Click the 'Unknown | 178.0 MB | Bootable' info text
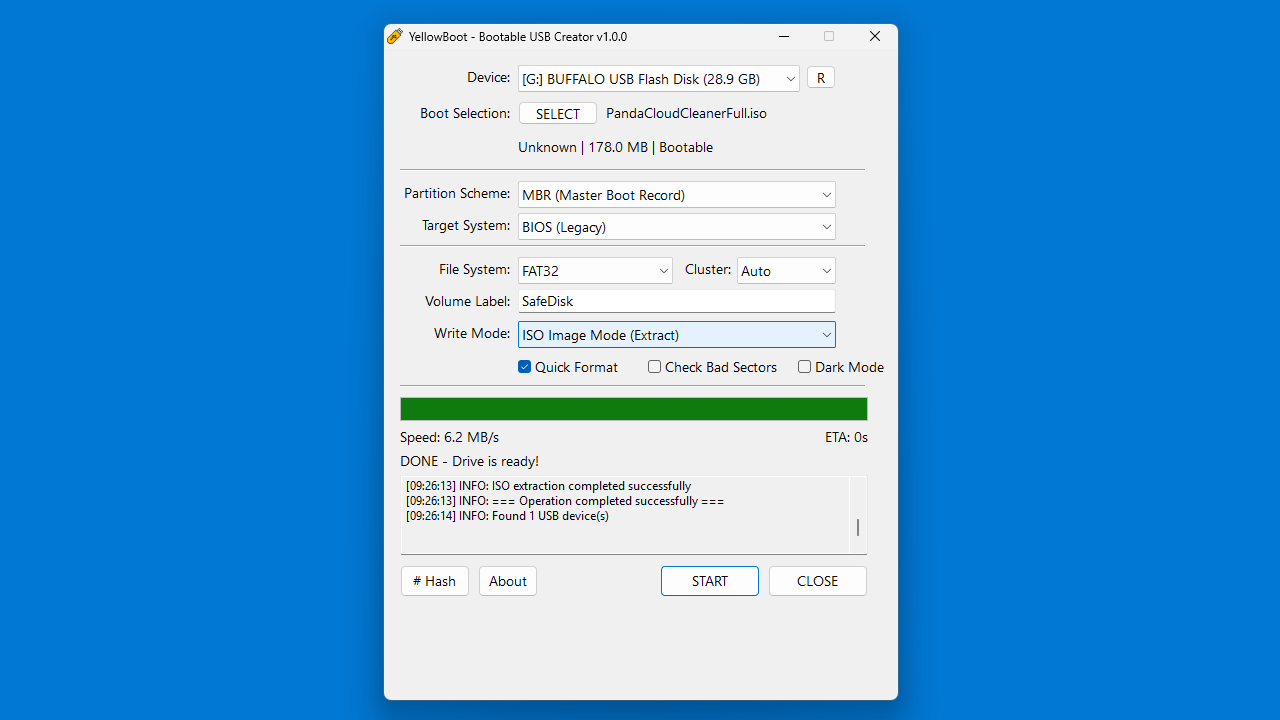 coord(616,147)
